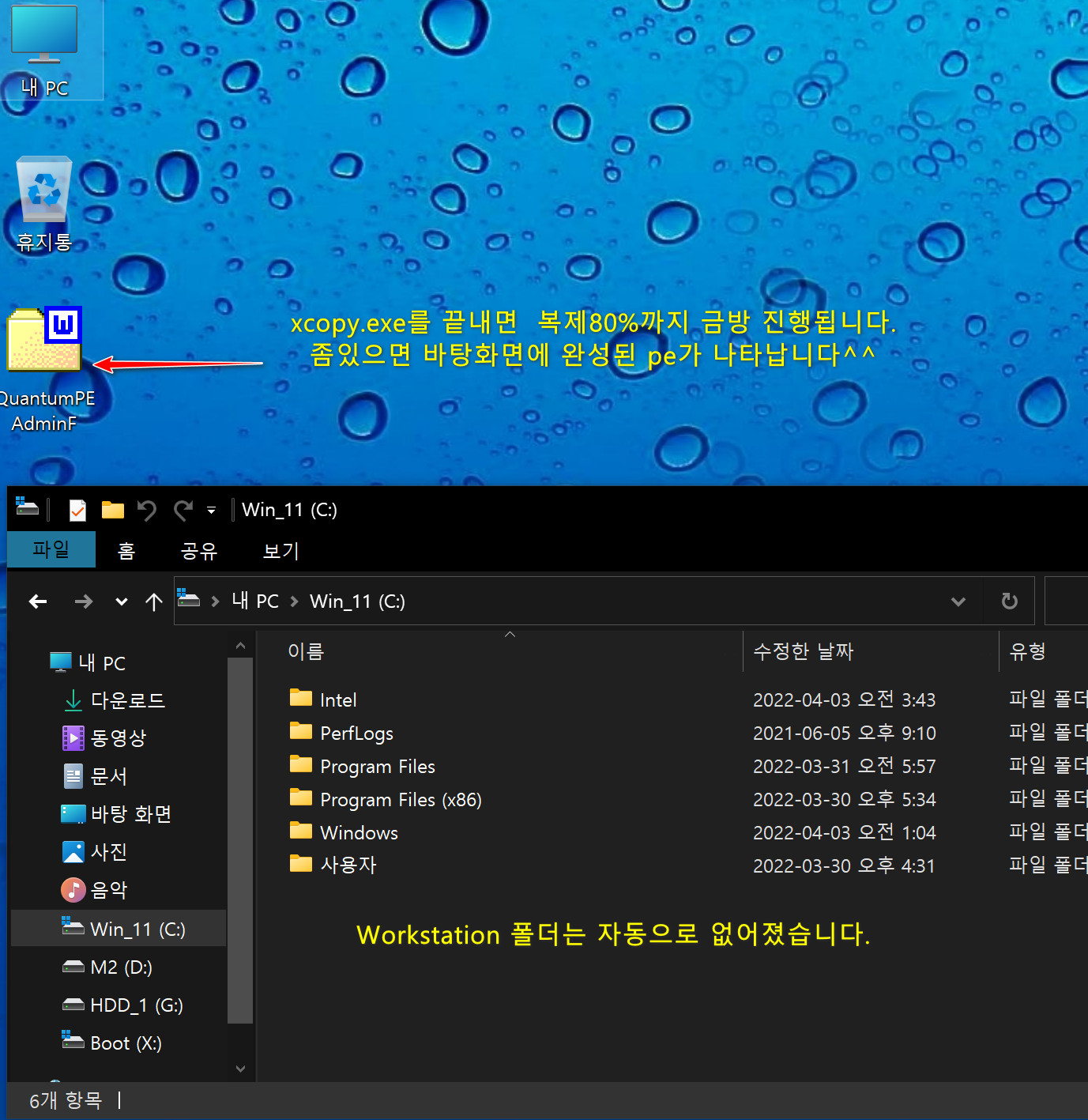Switch to the 공유 ribbon tab
Image resolution: width=1088 pixels, height=1120 pixels.
(199, 550)
